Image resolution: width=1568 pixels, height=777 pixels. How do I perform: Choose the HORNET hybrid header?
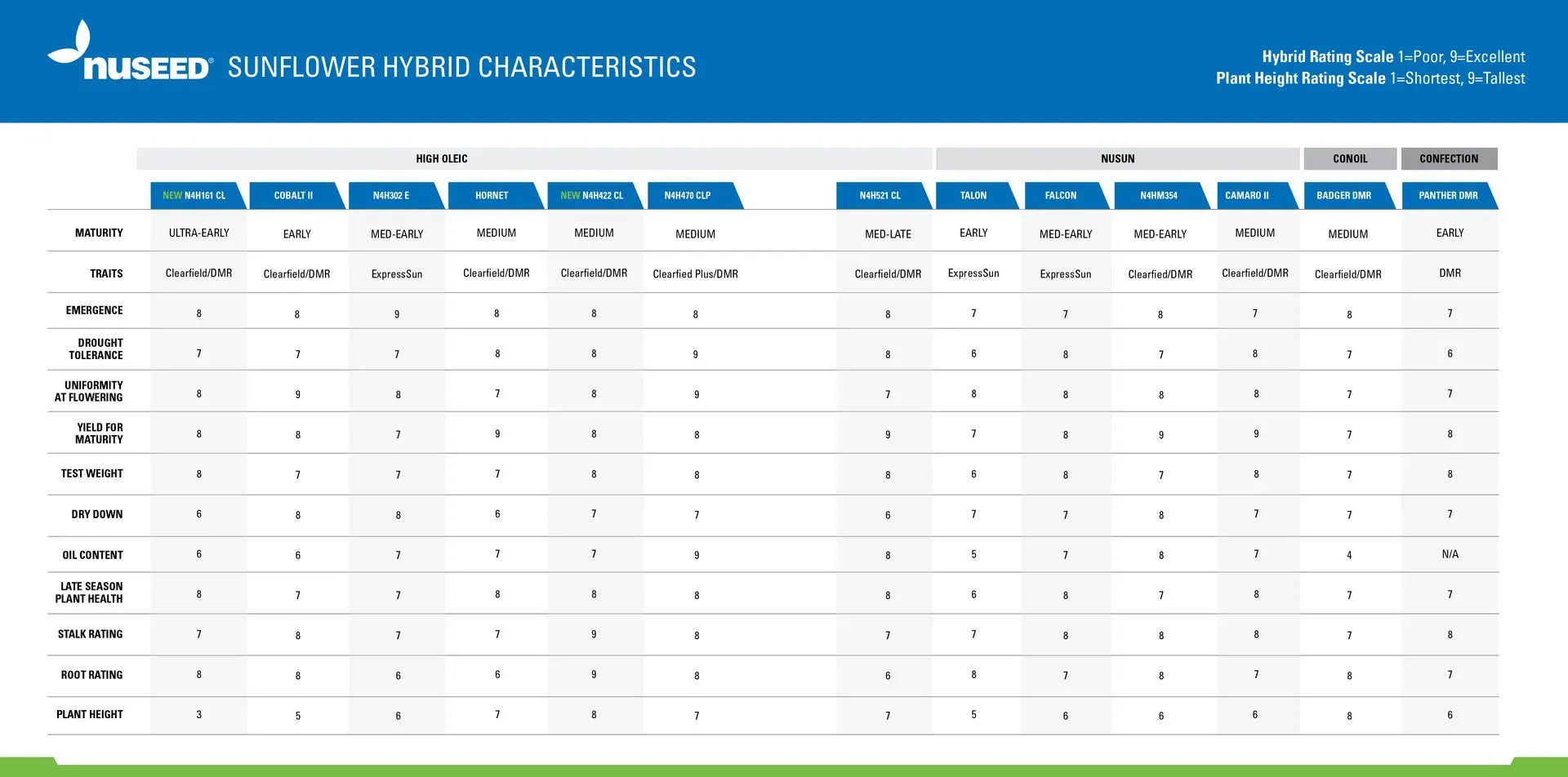coord(492,196)
